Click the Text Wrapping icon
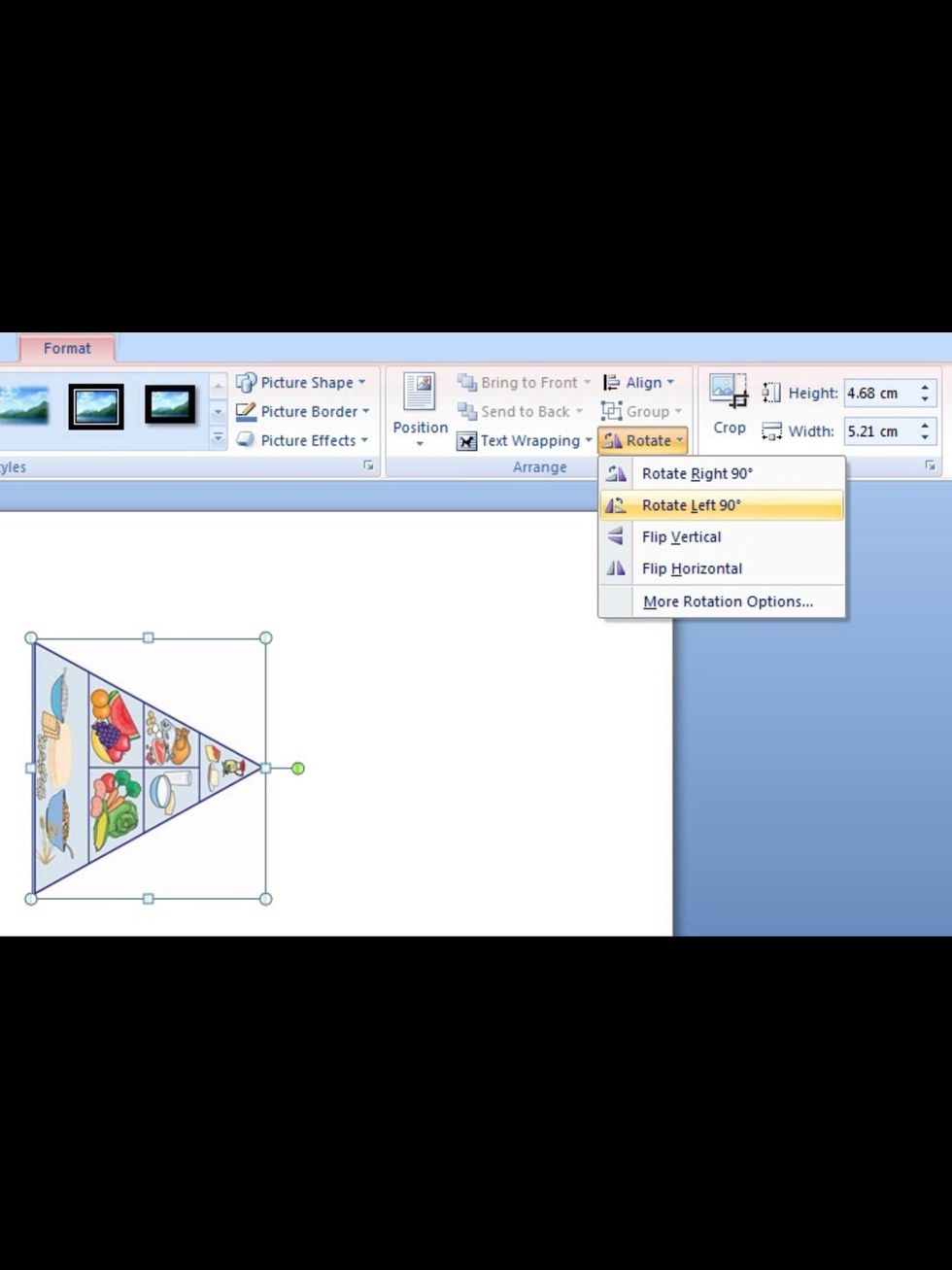The image size is (952, 1270). (x=467, y=441)
